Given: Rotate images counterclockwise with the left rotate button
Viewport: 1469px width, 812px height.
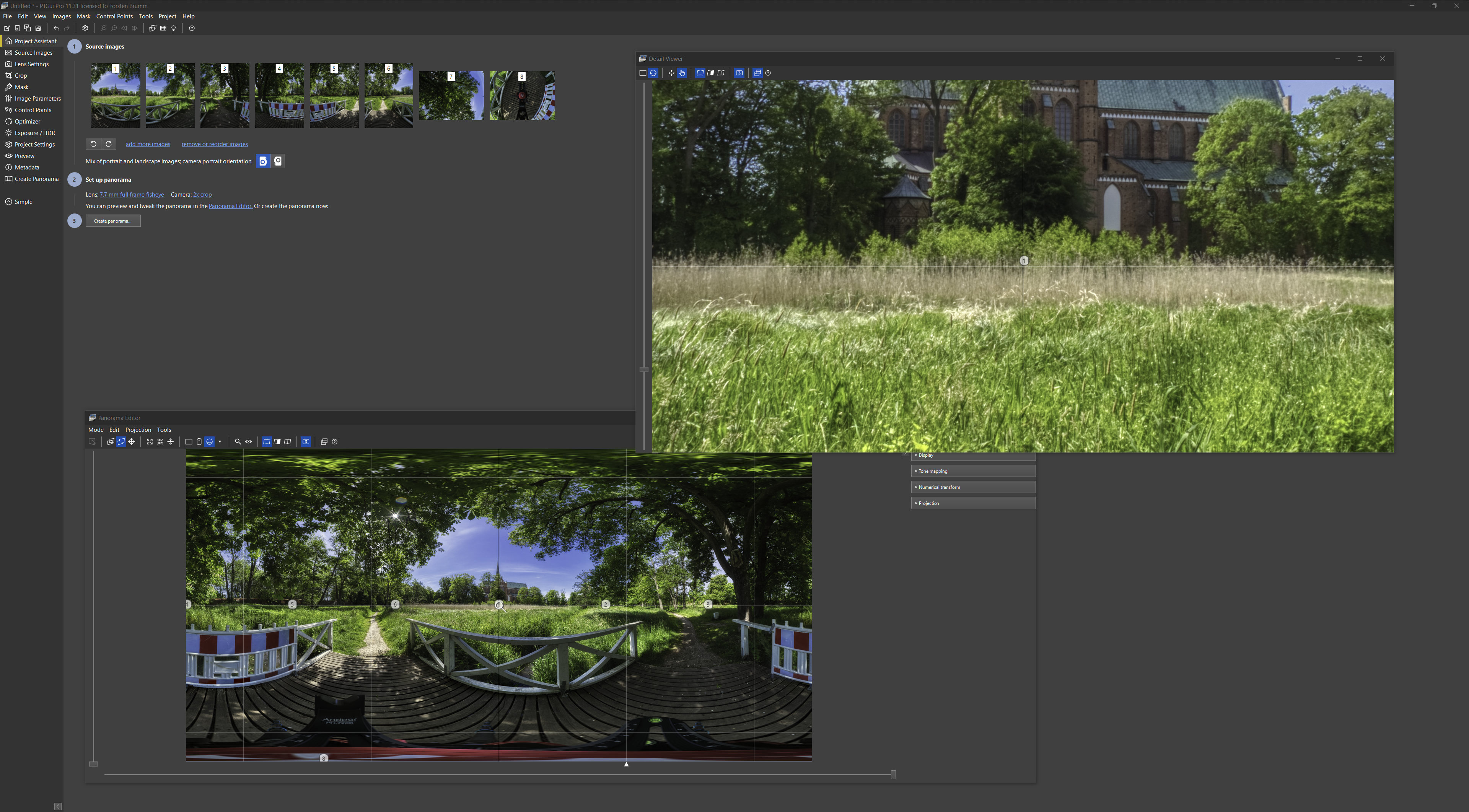Looking at the screenshot, I should coord(93,144).
